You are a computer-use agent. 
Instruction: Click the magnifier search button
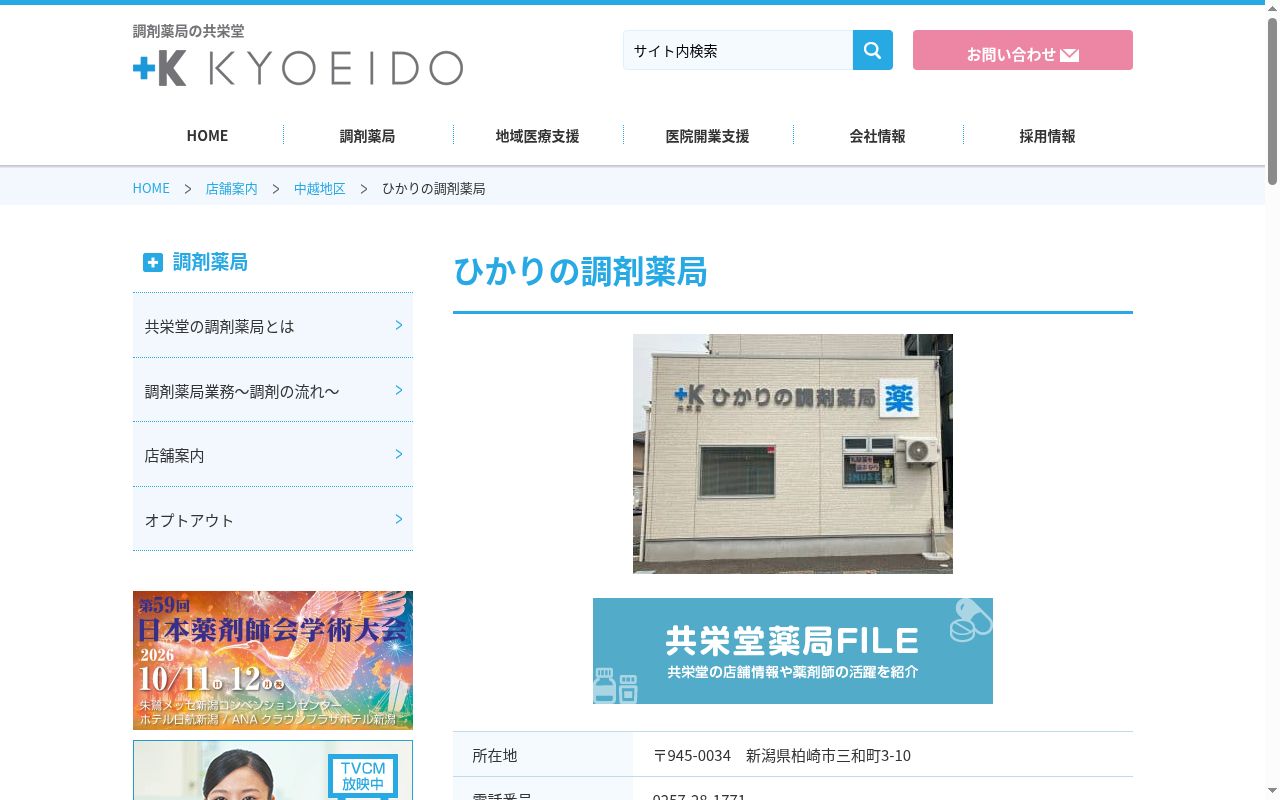point(872,50)
